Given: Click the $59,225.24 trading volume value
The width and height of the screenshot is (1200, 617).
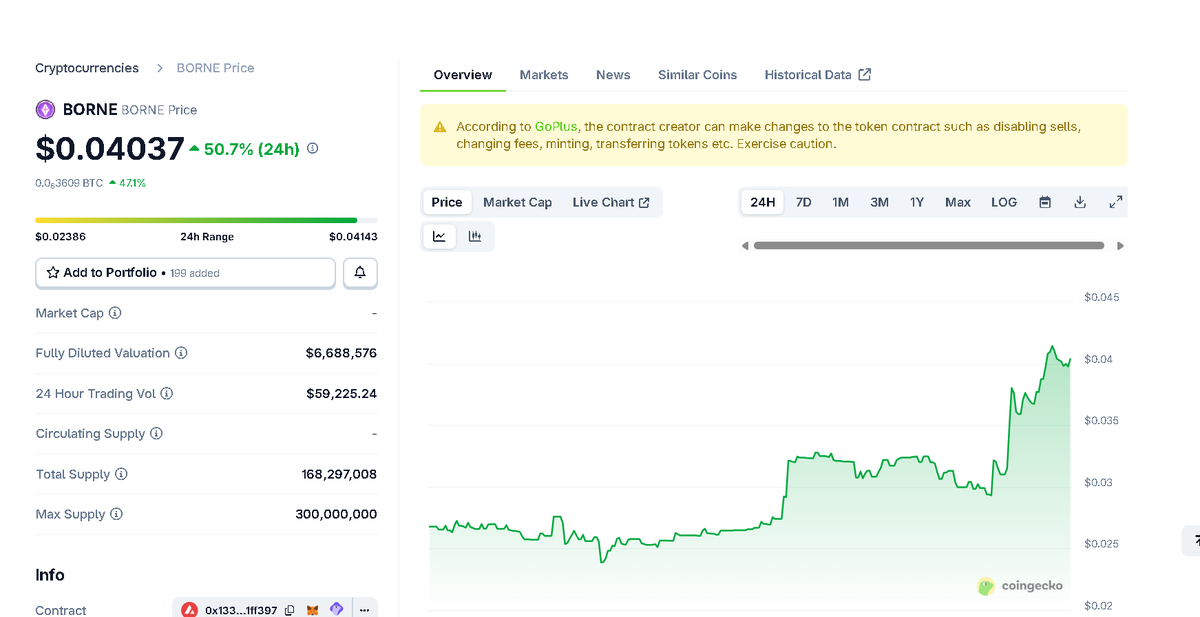Looking at the screenshot, I should pyautogui.click(x=341, y=393).
